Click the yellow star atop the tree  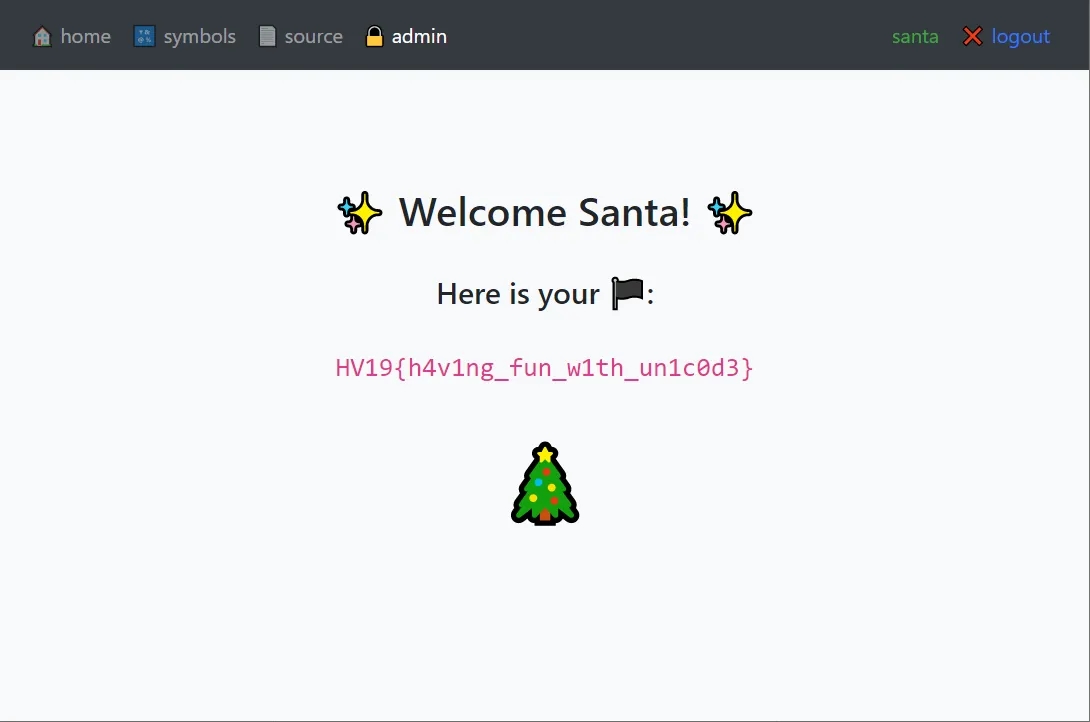point(545,454)
